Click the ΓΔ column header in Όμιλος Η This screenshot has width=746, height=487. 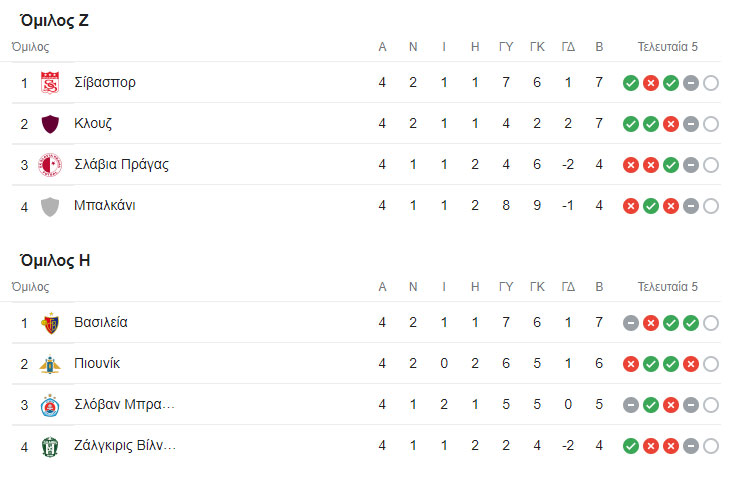[568, 287]
